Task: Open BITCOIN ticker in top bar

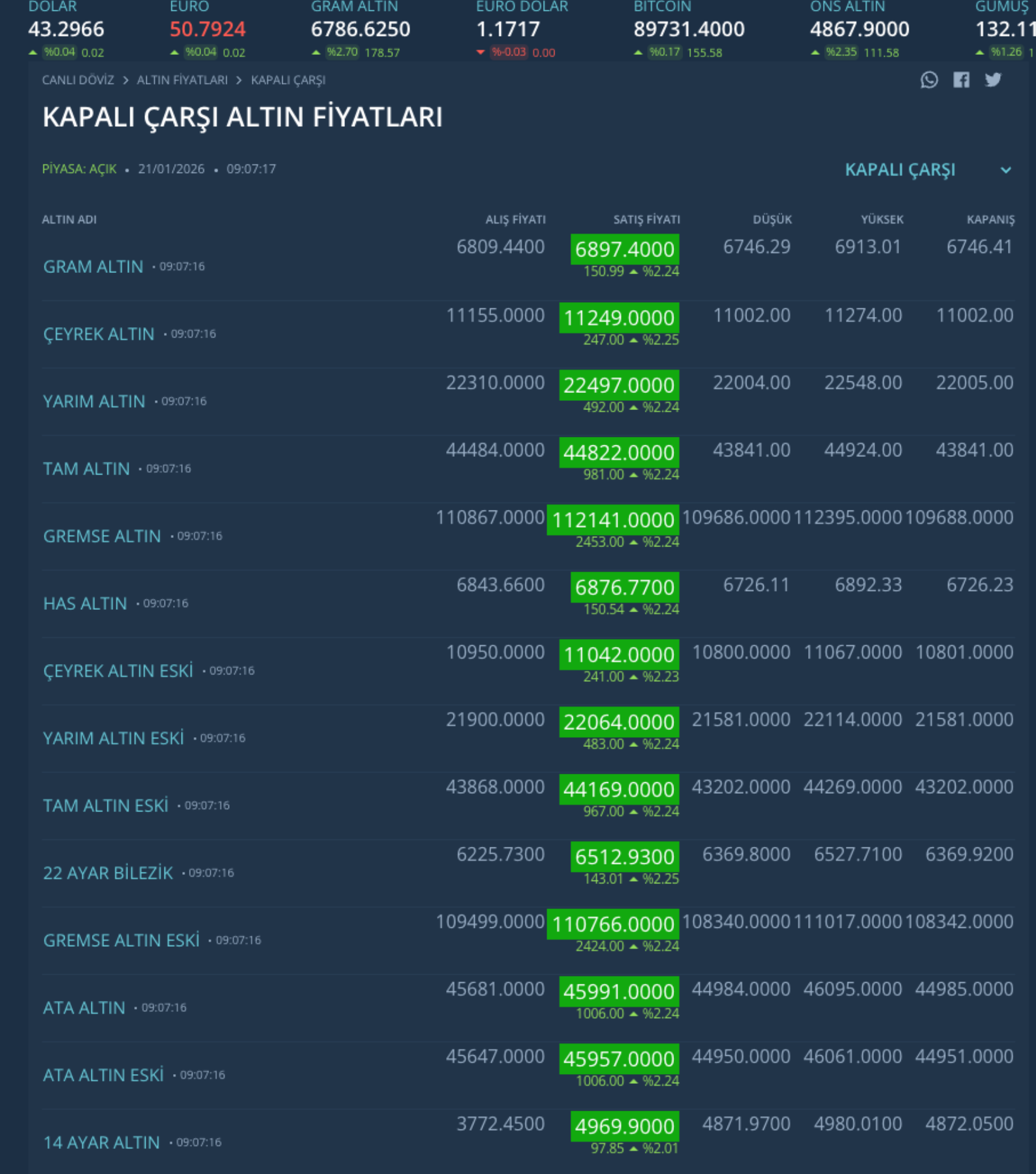Action: click(688, 29)
